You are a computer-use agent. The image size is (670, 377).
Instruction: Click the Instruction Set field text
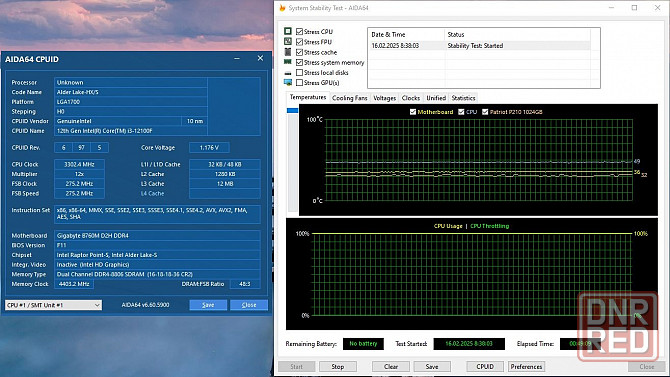[157, 214]
